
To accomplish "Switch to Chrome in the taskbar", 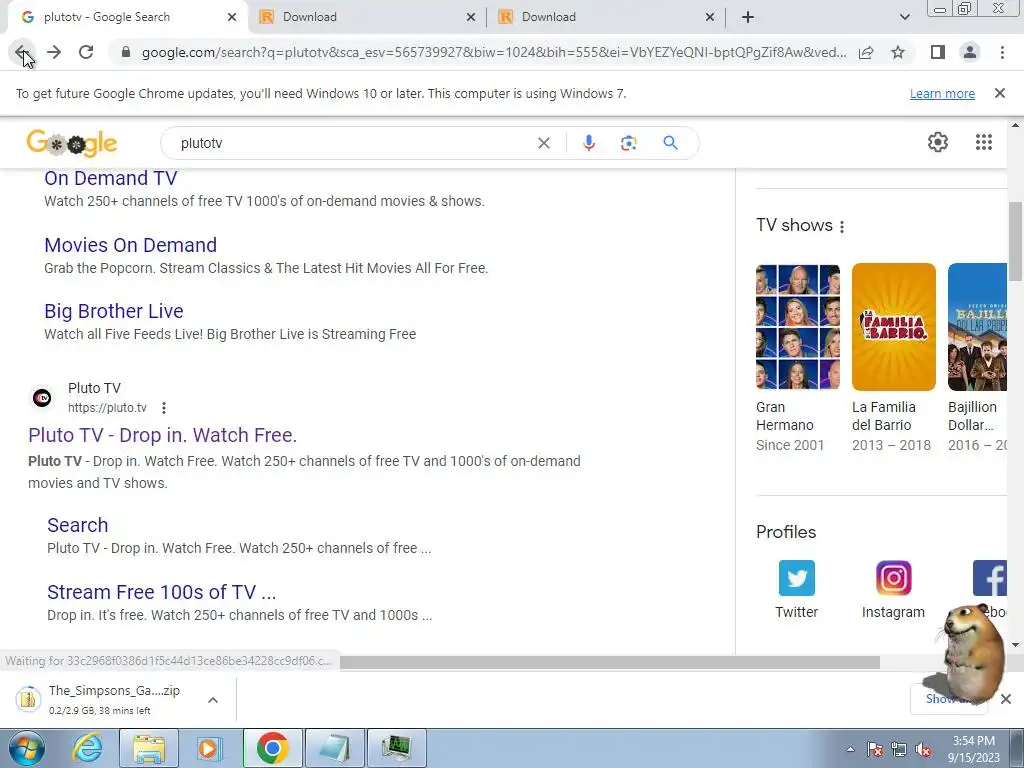I will [x=273, y=748].
